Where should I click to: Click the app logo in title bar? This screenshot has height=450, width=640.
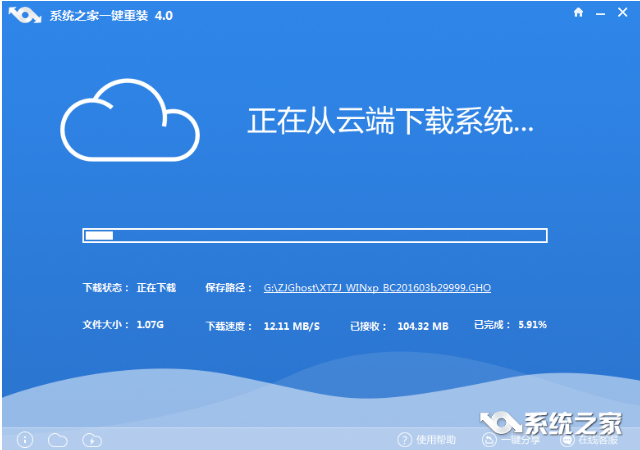click(25, 16)
